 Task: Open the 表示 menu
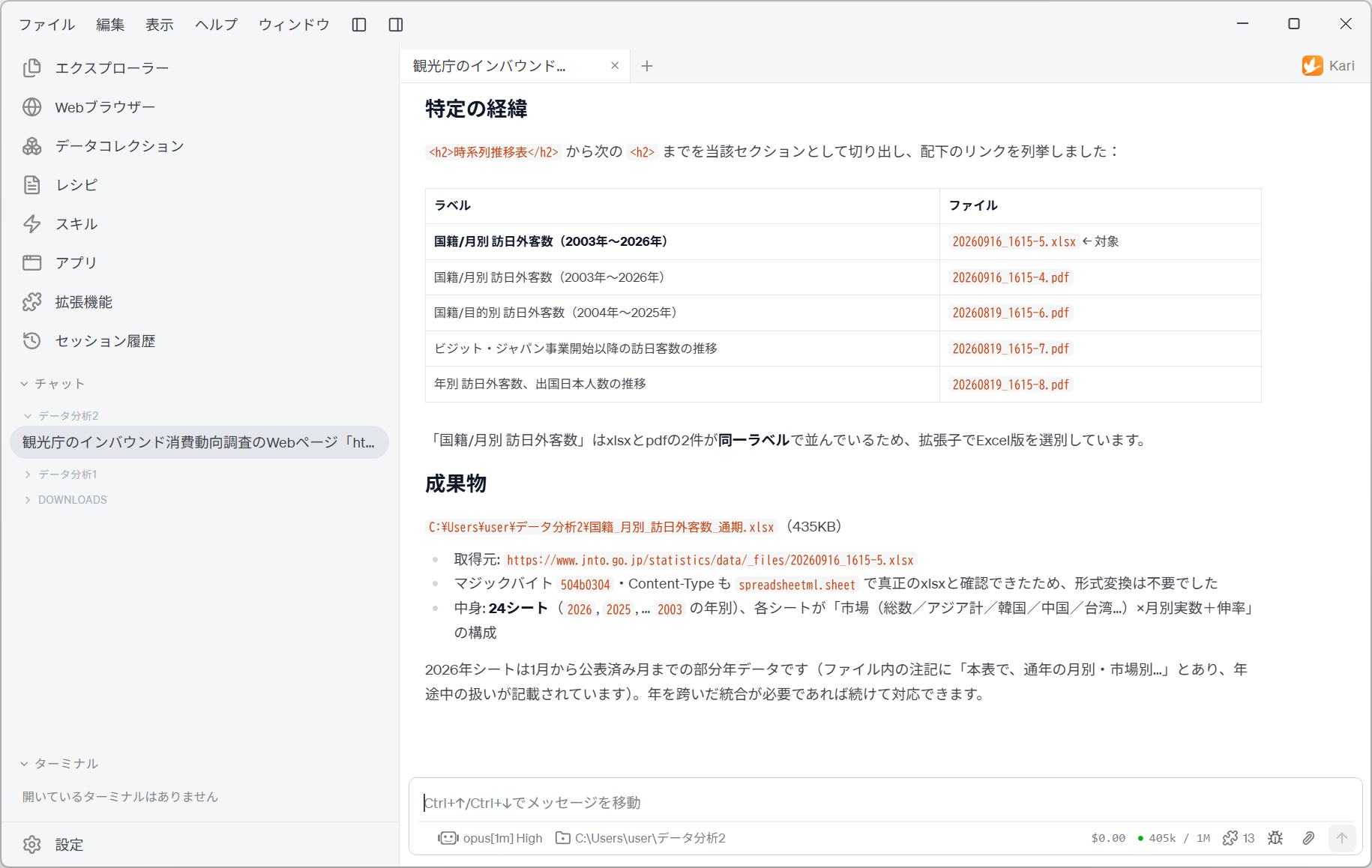[160, 25]
